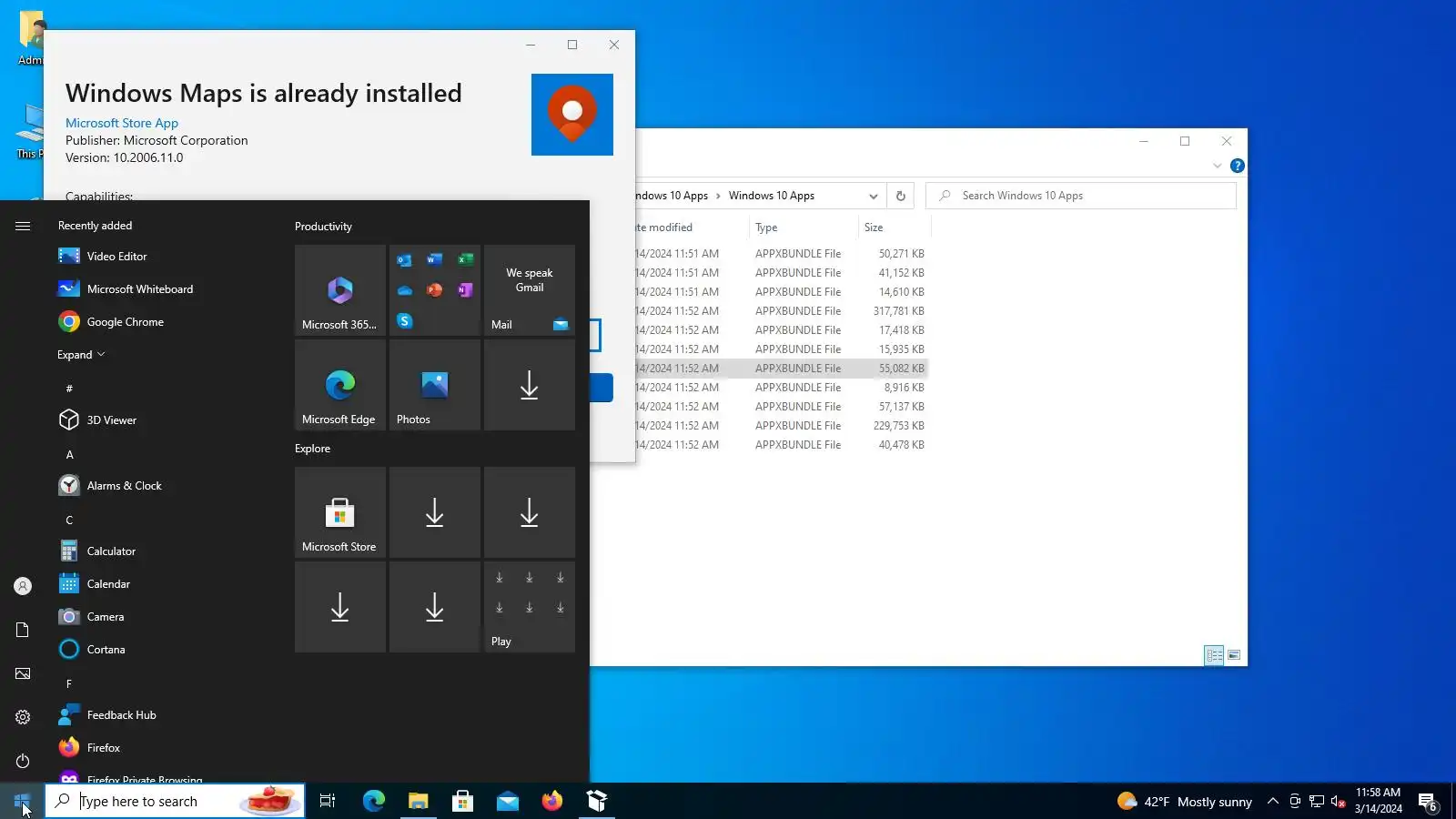Open the Microsoft Edge tile
1456x819 pixels.
[x=340, y=385]
